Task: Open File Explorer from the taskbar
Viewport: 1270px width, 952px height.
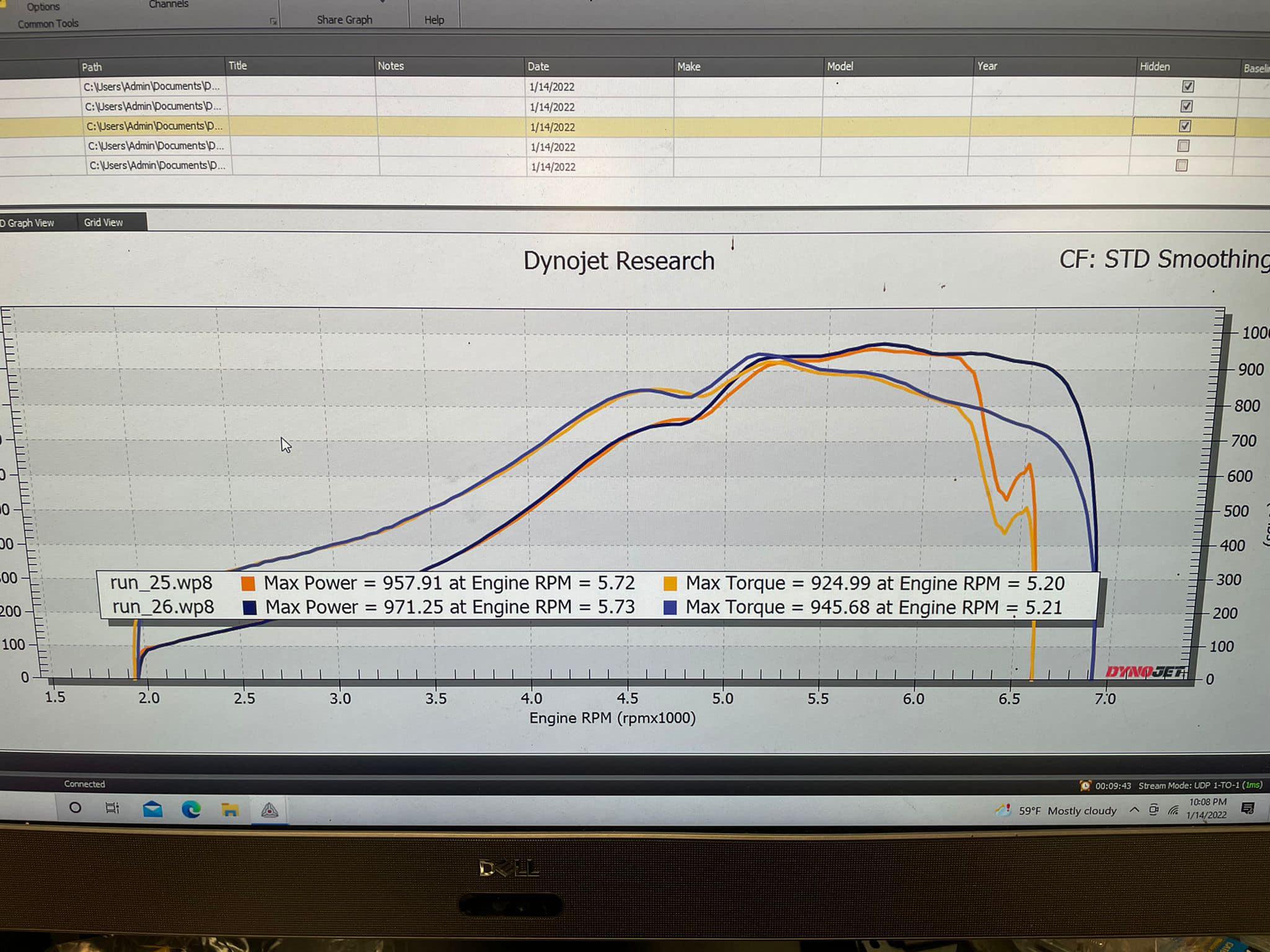Action: [229, 809]
